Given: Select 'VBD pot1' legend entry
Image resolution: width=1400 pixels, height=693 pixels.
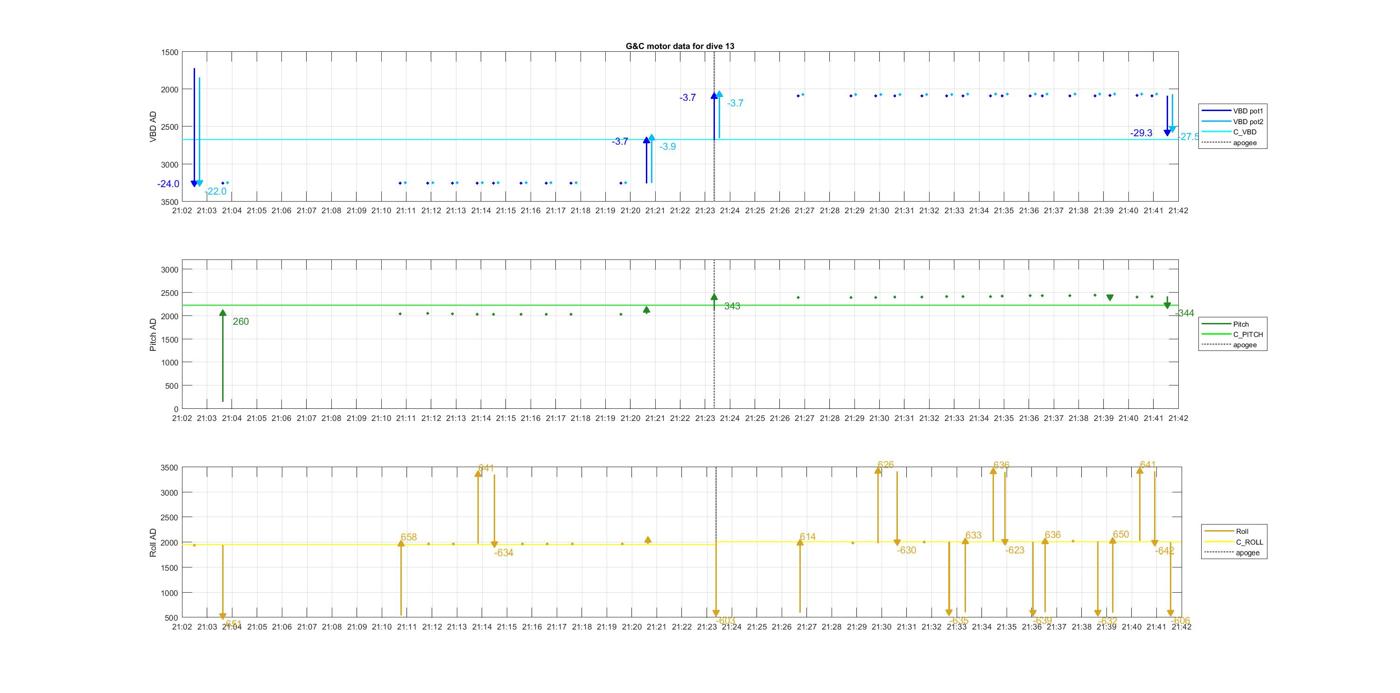Looking at the screenshot, I should pyautogui.click(x=1233, y=111).
